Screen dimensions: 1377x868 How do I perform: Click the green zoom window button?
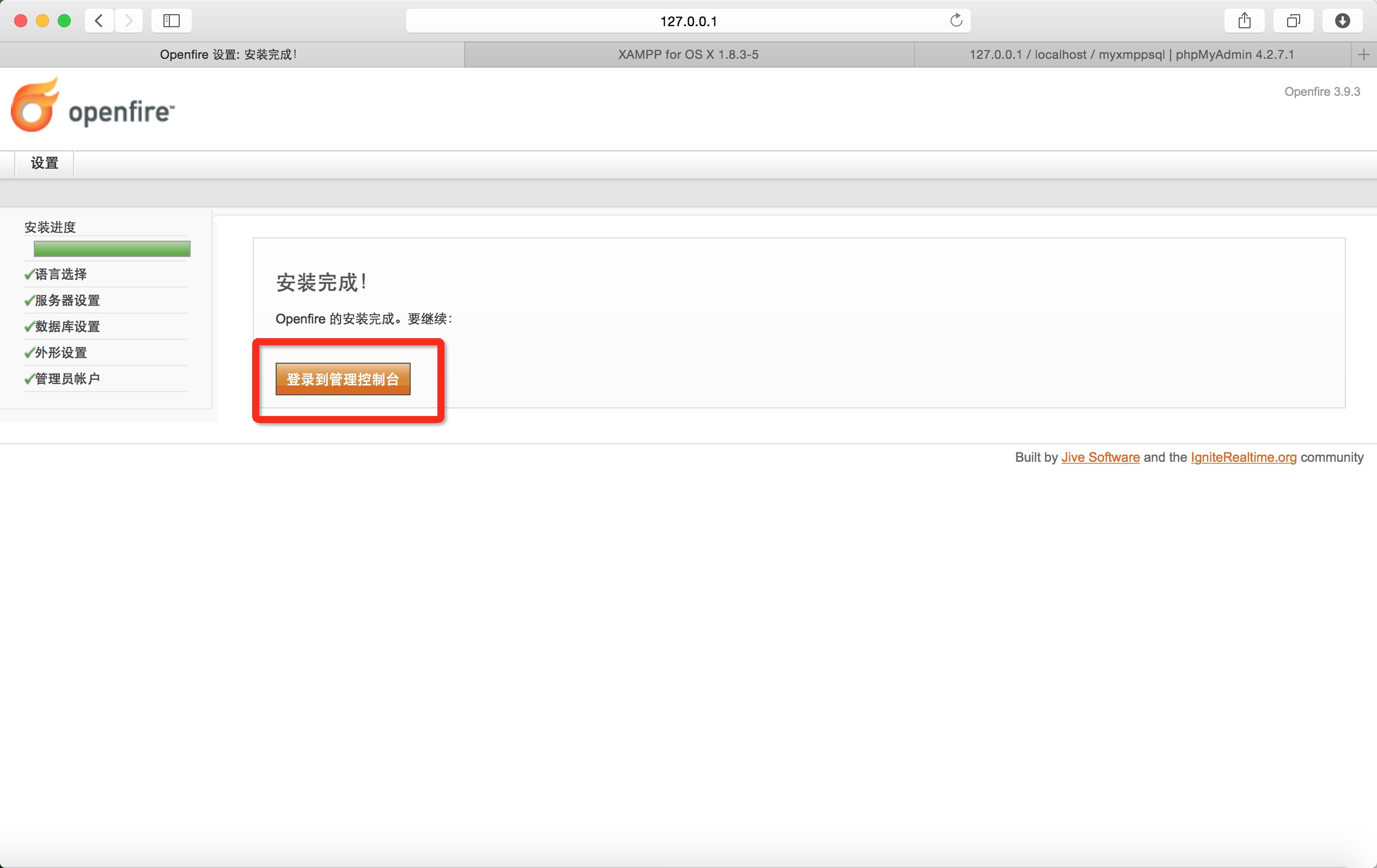click(x=65, y=21)
